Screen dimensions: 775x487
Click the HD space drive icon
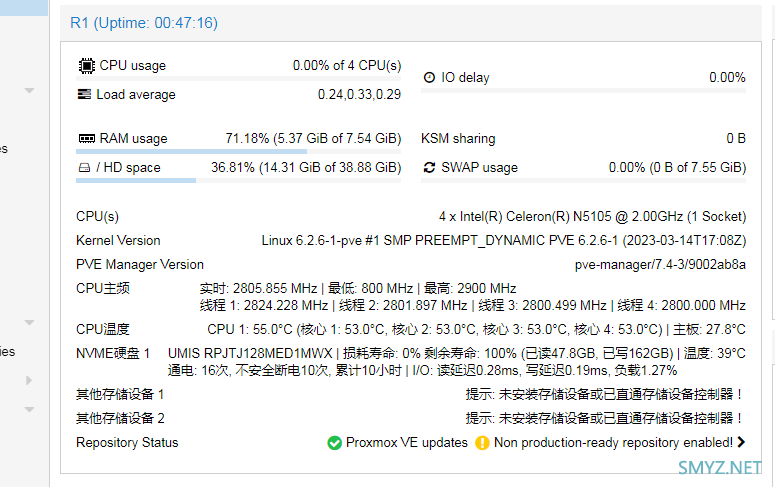pos(85,168)
